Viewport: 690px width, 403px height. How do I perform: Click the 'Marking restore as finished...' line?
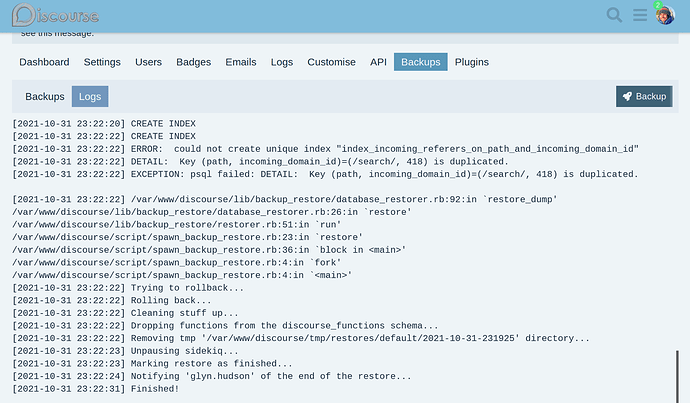(x=152, y=364)
